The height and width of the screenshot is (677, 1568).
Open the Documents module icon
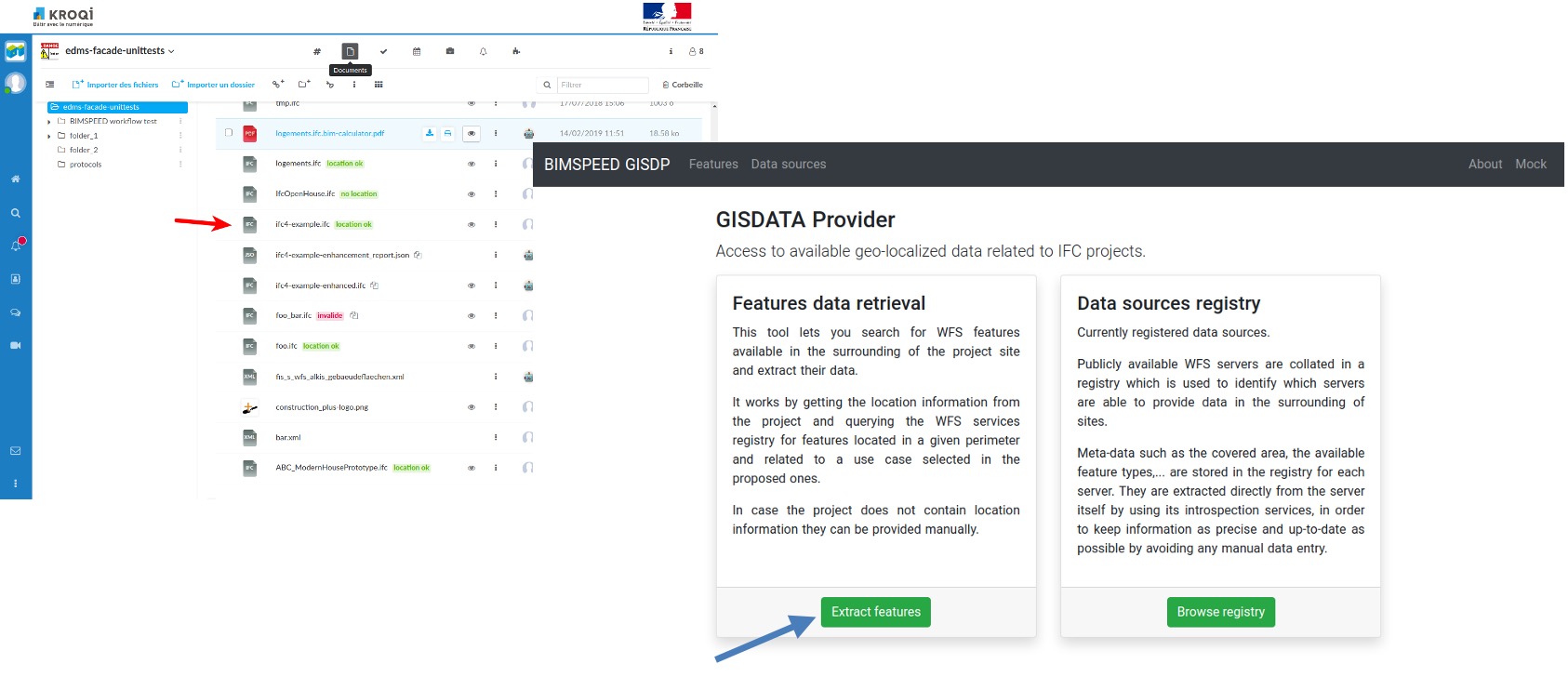[350, 51]
